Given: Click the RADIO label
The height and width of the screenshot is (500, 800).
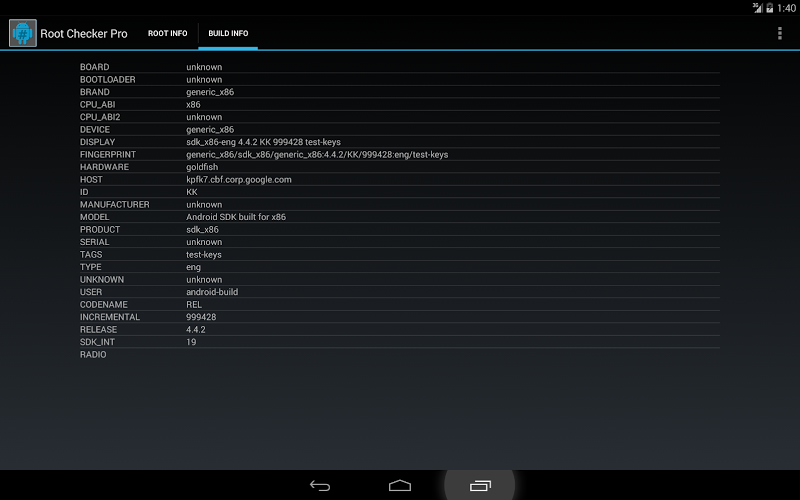Looking at the screenshot, I should coord(93,355).
